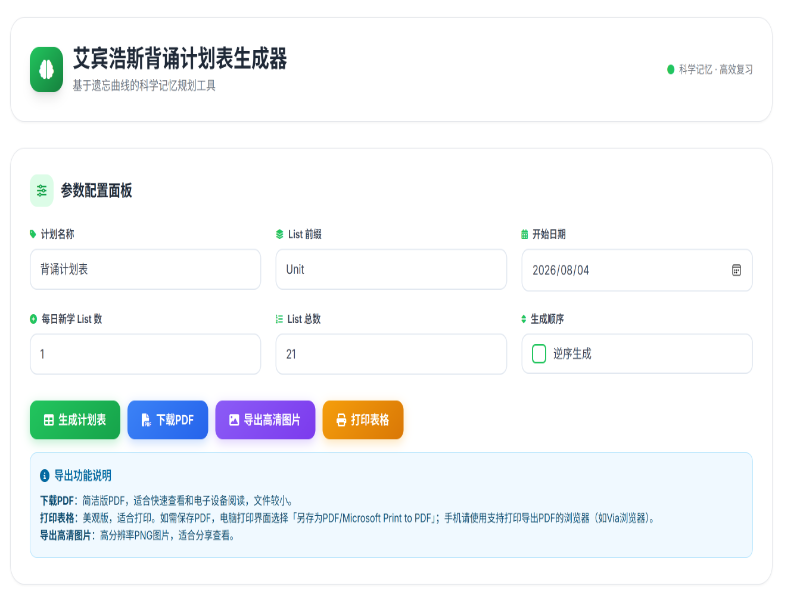This screenshot has height=600, width=800.
Task: Click the 计划名称 label
Action: 58,234
